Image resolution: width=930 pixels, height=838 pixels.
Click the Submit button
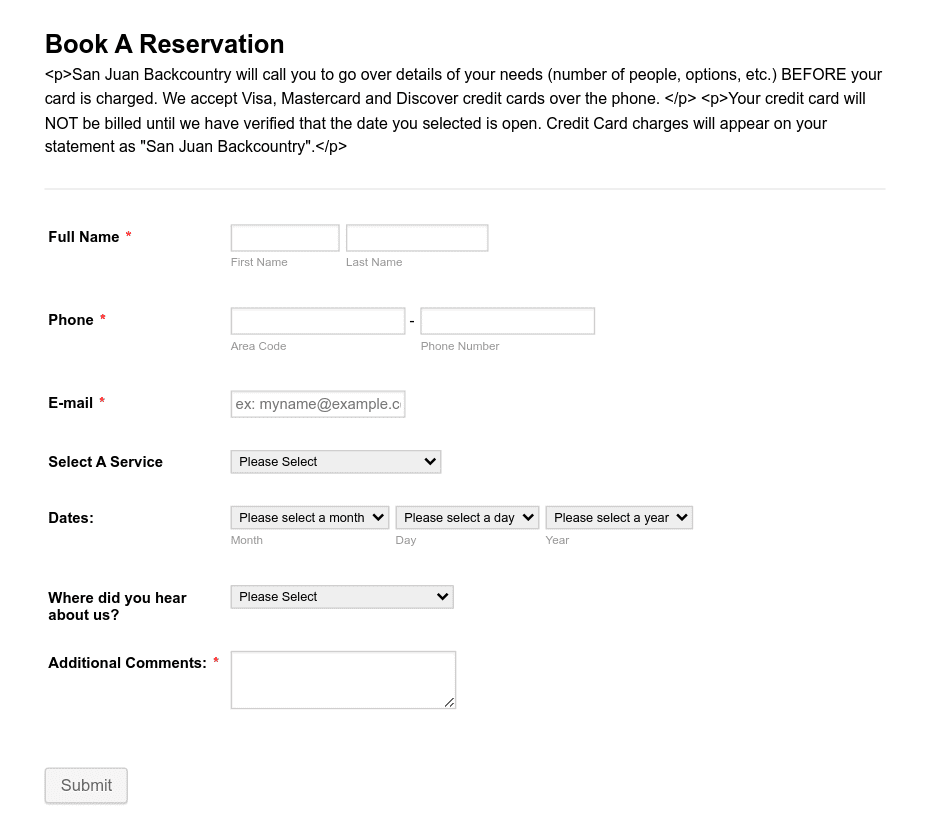tap(87, 786)
